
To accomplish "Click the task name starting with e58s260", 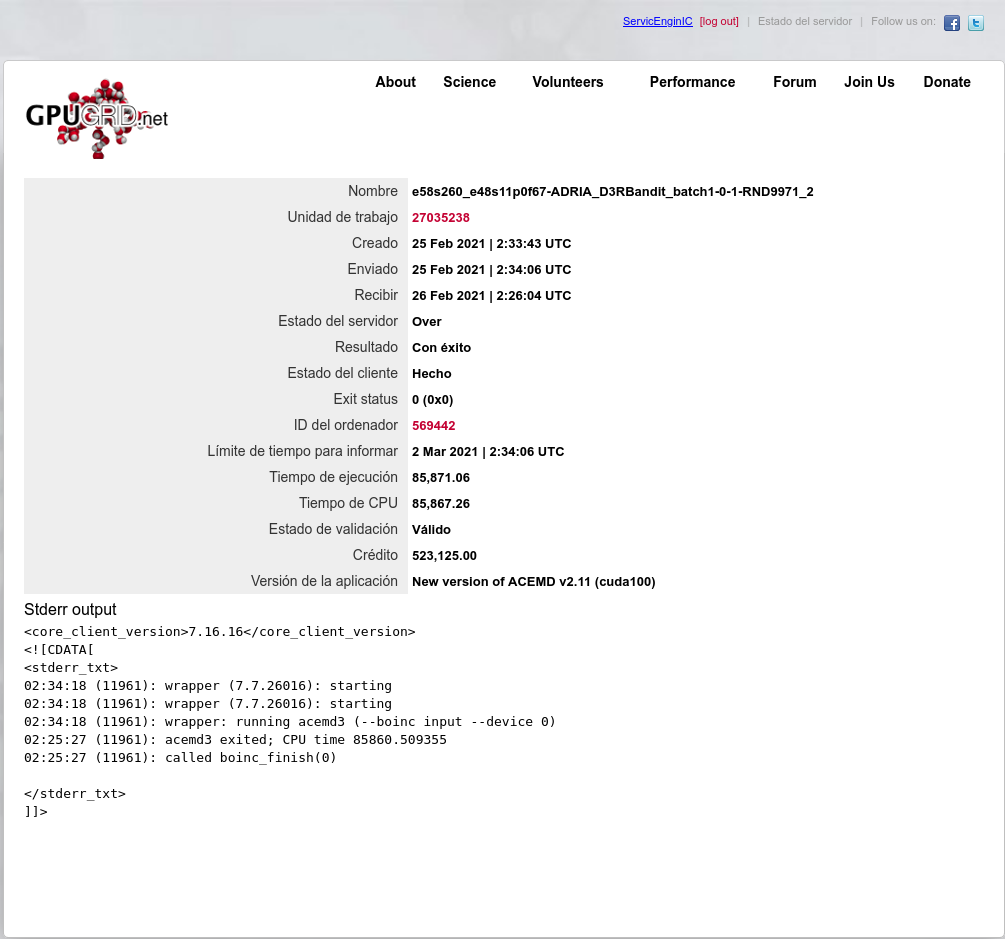I will coord(612,191).
